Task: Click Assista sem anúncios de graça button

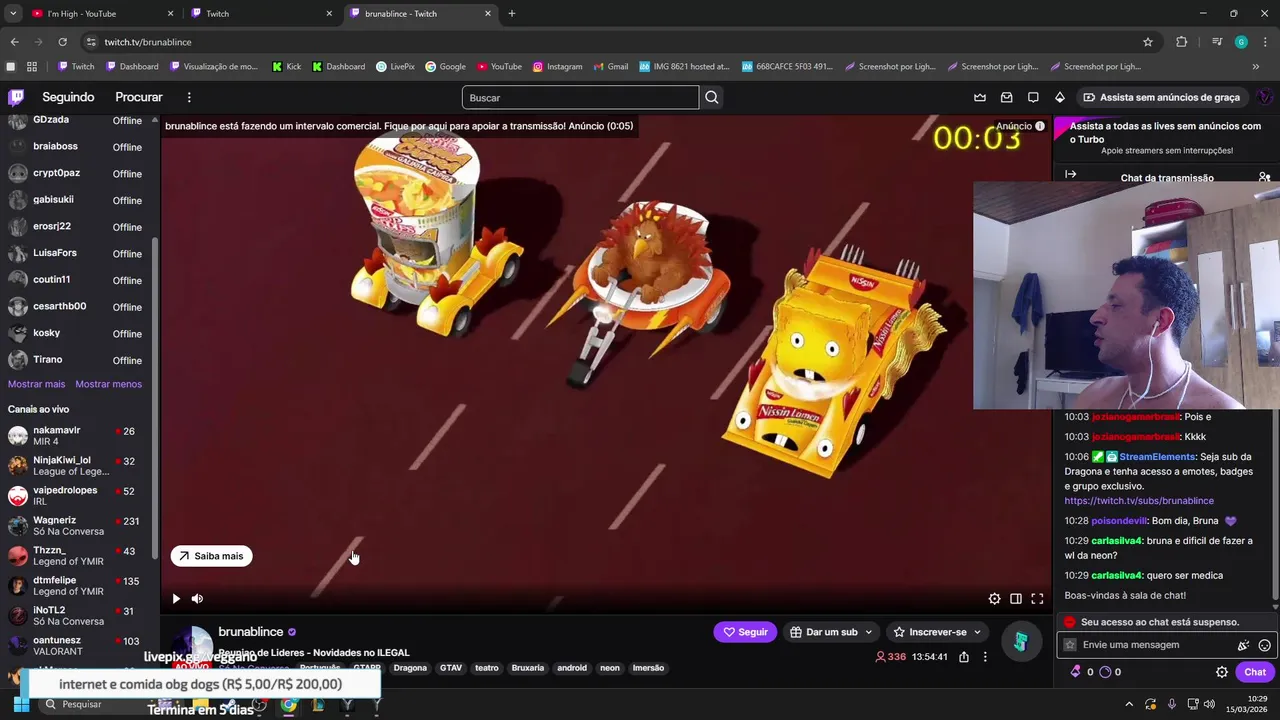Action: (x=1161, y=97)
